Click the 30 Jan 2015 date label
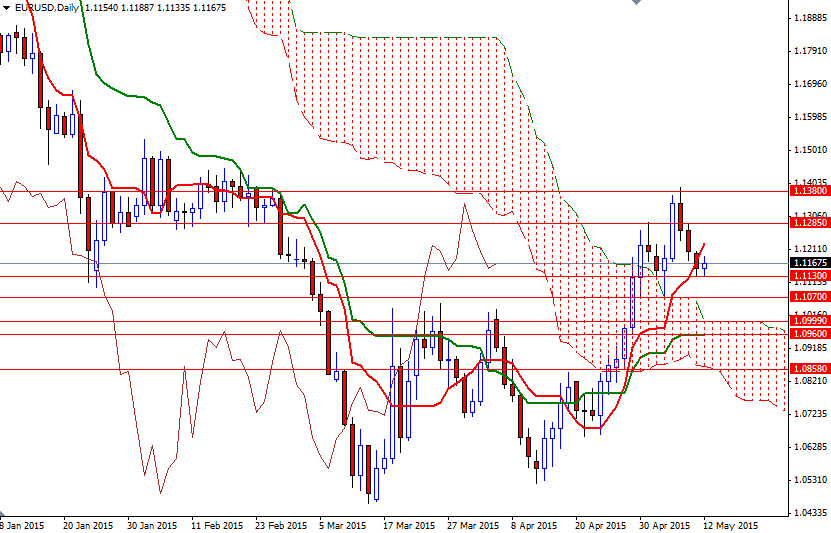The height and width of the screenshot is (533, 831). click(152, 526)
